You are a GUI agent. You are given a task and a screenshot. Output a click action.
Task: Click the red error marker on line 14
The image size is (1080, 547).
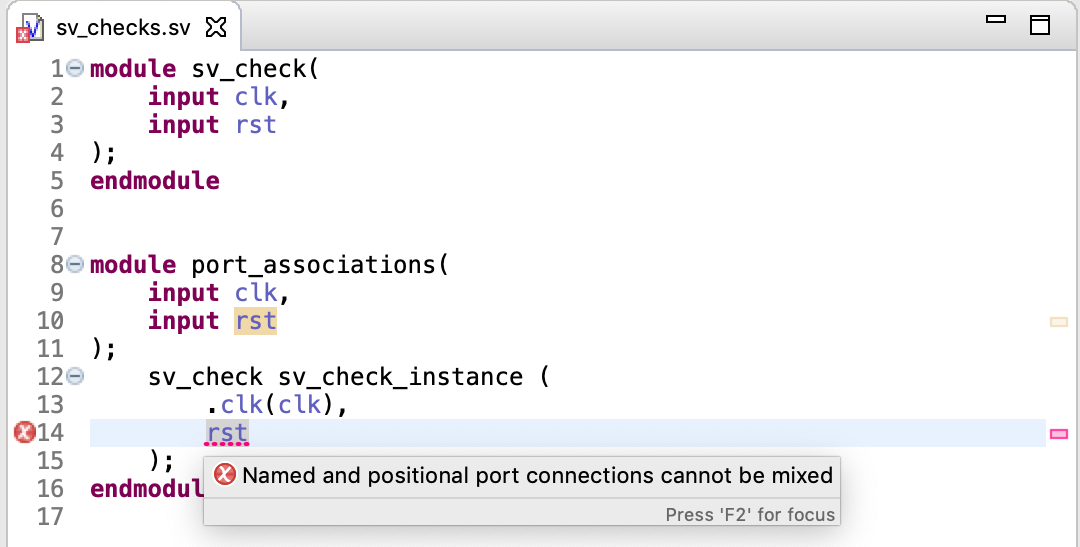click(24, 433)
